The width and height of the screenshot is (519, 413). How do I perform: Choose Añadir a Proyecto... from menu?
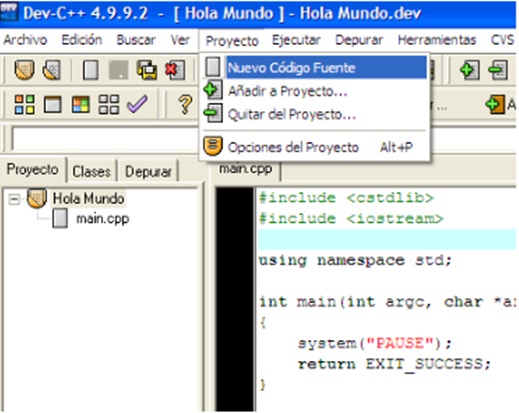[314, 91]
